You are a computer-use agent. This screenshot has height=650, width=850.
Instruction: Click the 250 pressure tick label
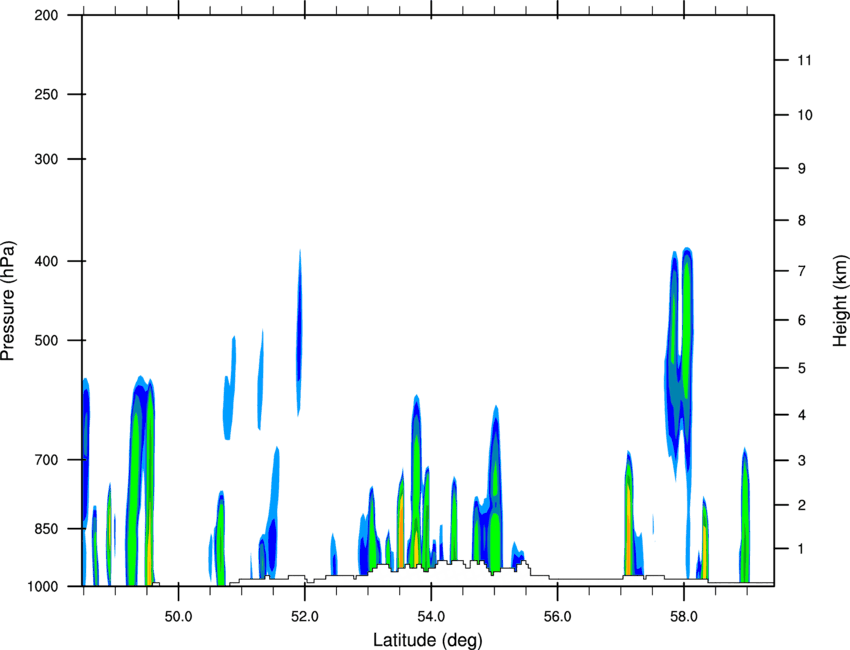coord(46,94)
